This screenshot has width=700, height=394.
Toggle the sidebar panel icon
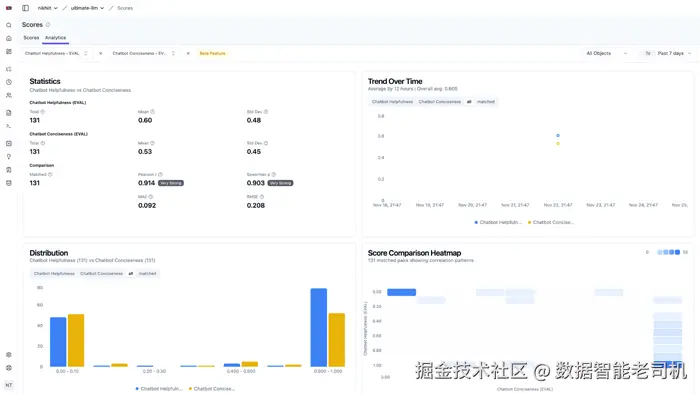point(25,8)
